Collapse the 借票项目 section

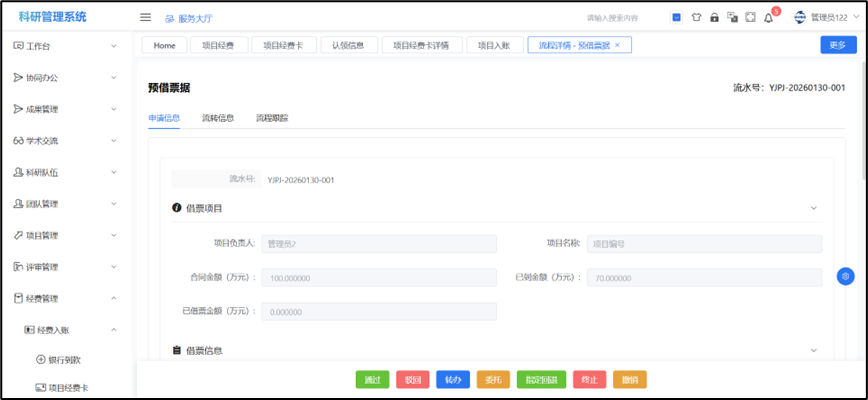point(813,208)
